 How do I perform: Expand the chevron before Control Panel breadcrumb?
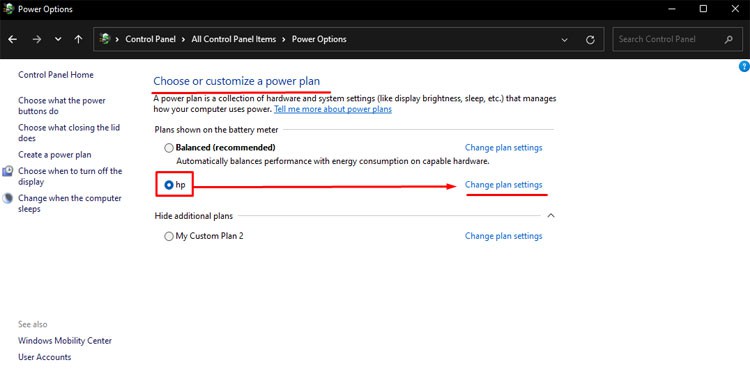[x=117, y=39]
